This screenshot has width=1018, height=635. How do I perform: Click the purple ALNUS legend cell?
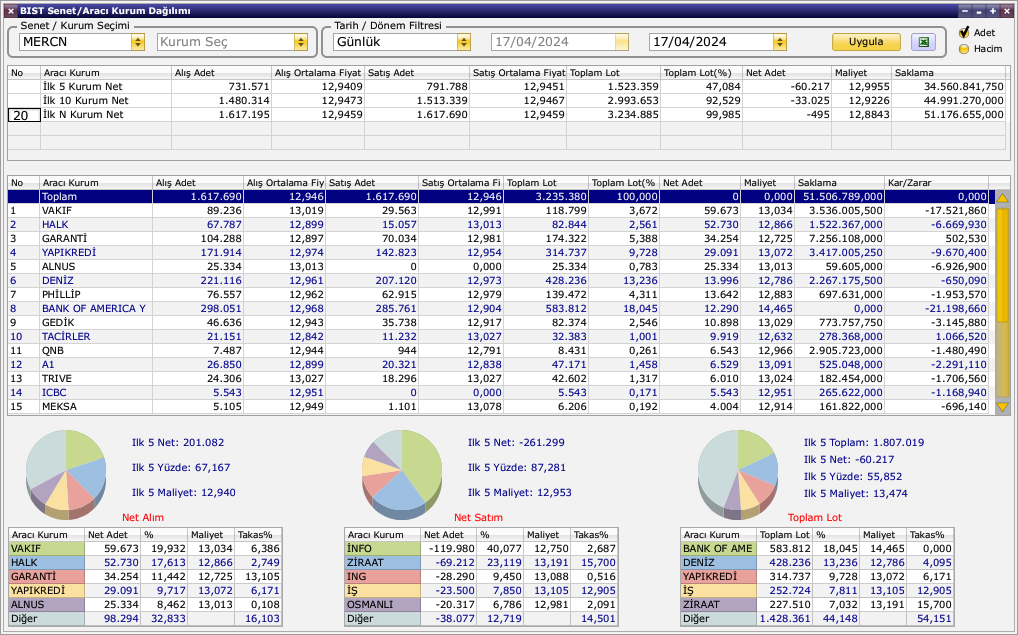pos(47,604)
